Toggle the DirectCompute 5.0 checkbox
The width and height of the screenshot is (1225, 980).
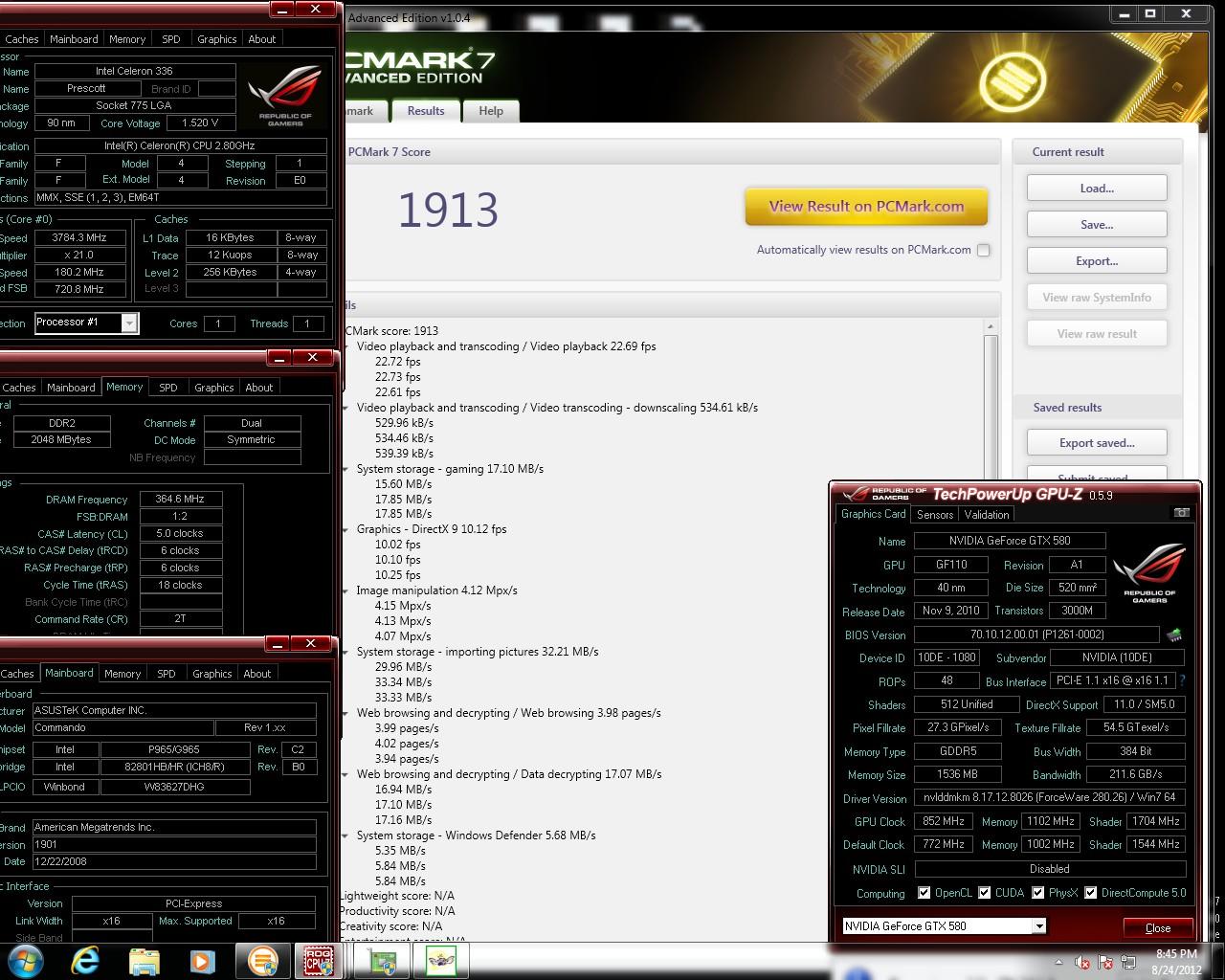coord(1090,893)
